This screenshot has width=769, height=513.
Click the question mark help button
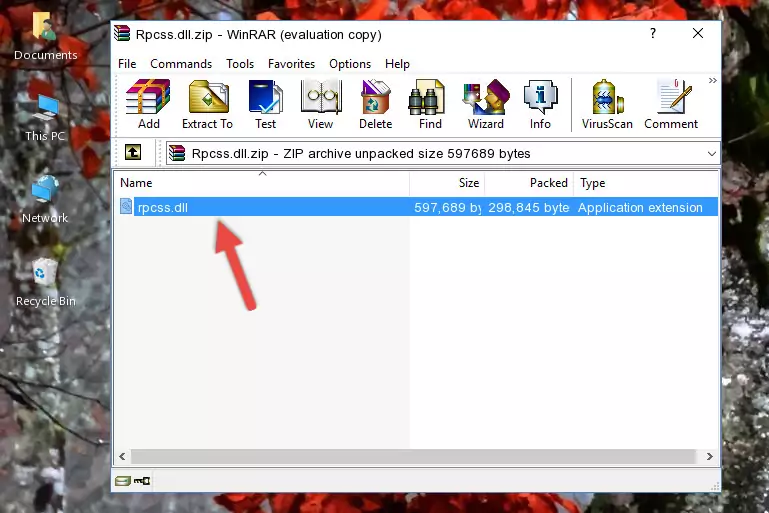click(652, 33)
